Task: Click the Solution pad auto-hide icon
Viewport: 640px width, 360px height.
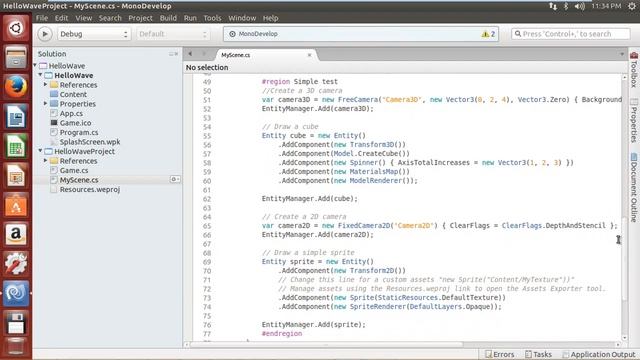Action: click(x=171, y=54)
